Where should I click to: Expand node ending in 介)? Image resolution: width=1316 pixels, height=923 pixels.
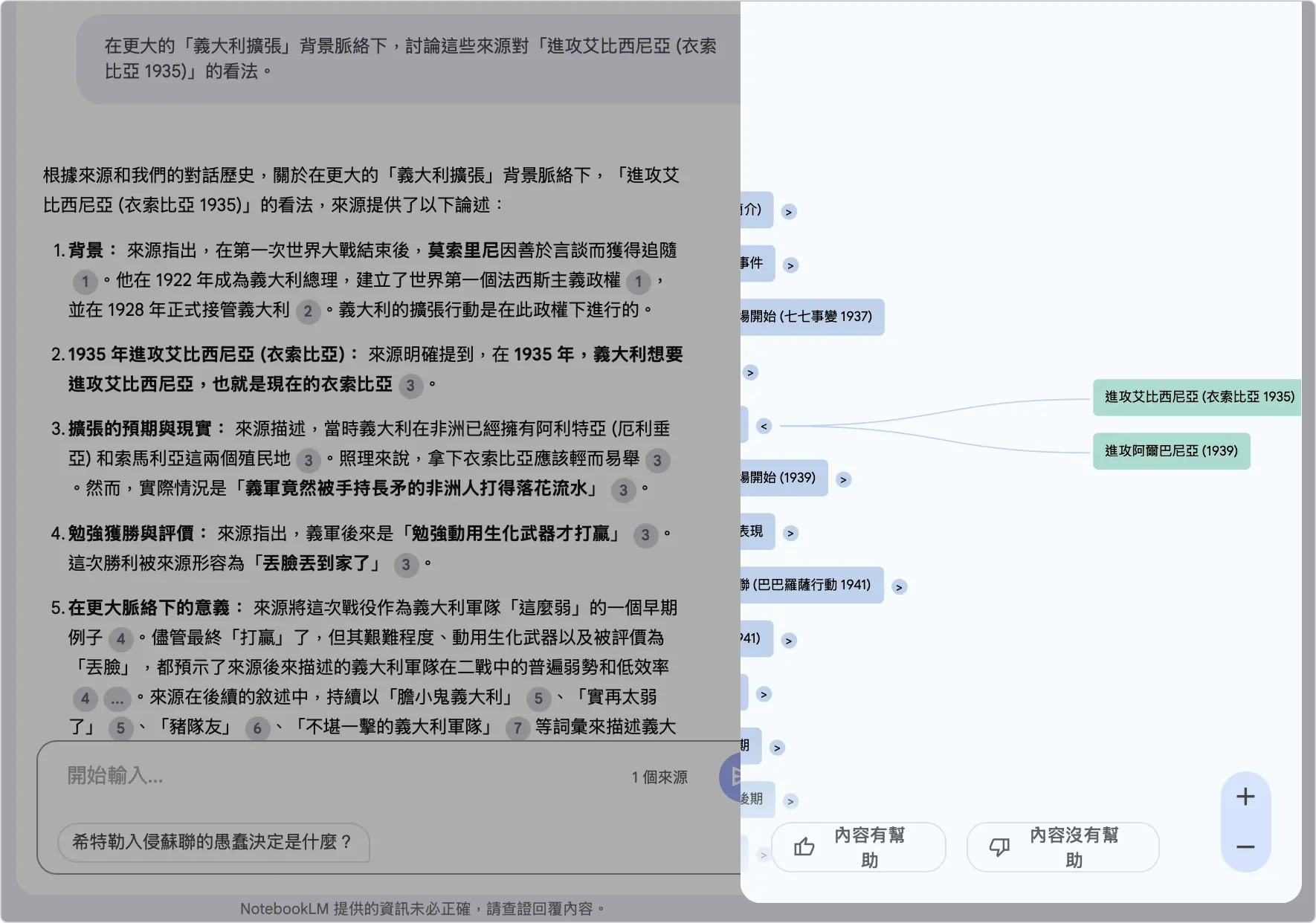[x=789, y=212]
